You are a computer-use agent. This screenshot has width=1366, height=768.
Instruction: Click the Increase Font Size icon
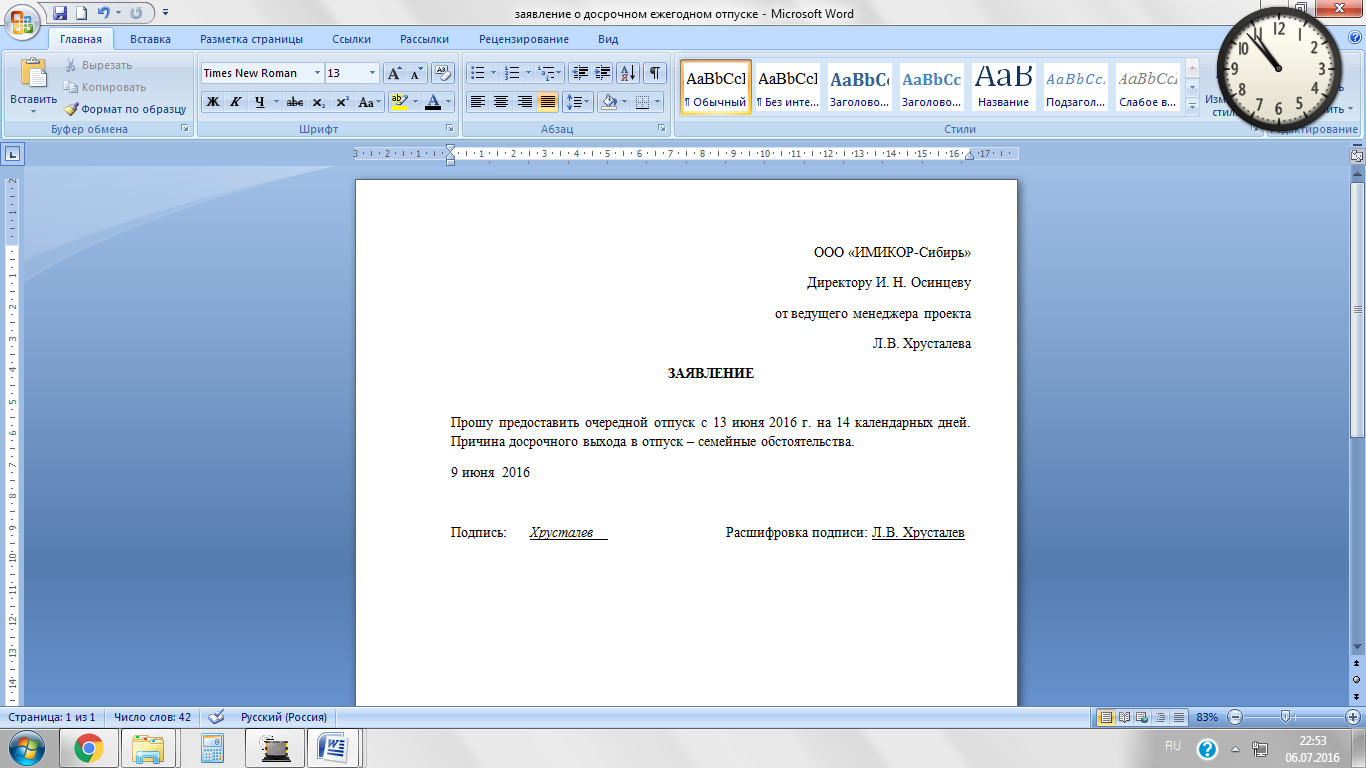[394, 73]
